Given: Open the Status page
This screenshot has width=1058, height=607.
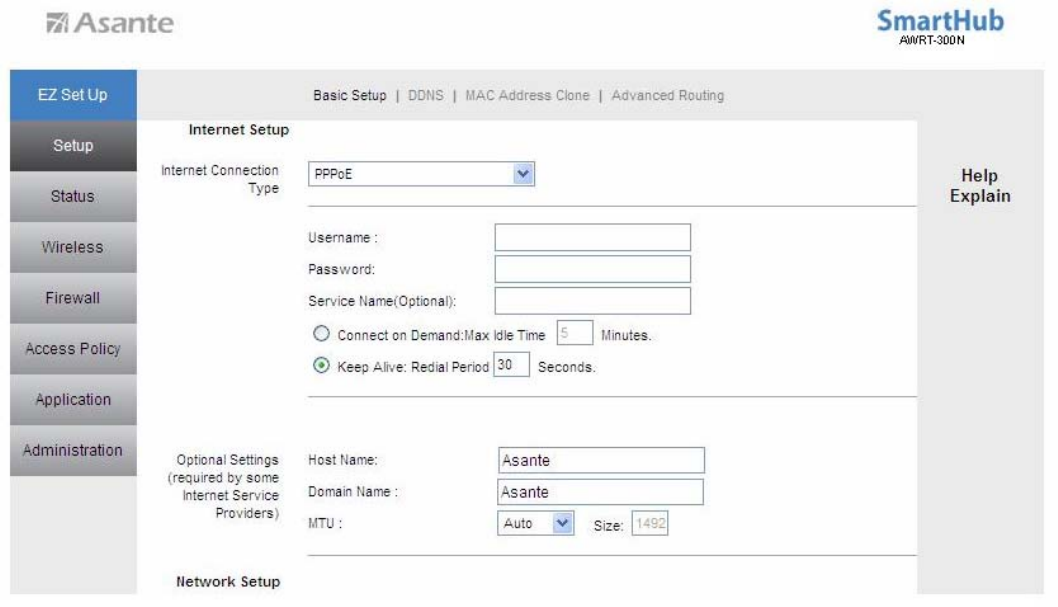Looking at the screenshot, I should (x=73, y=196).
